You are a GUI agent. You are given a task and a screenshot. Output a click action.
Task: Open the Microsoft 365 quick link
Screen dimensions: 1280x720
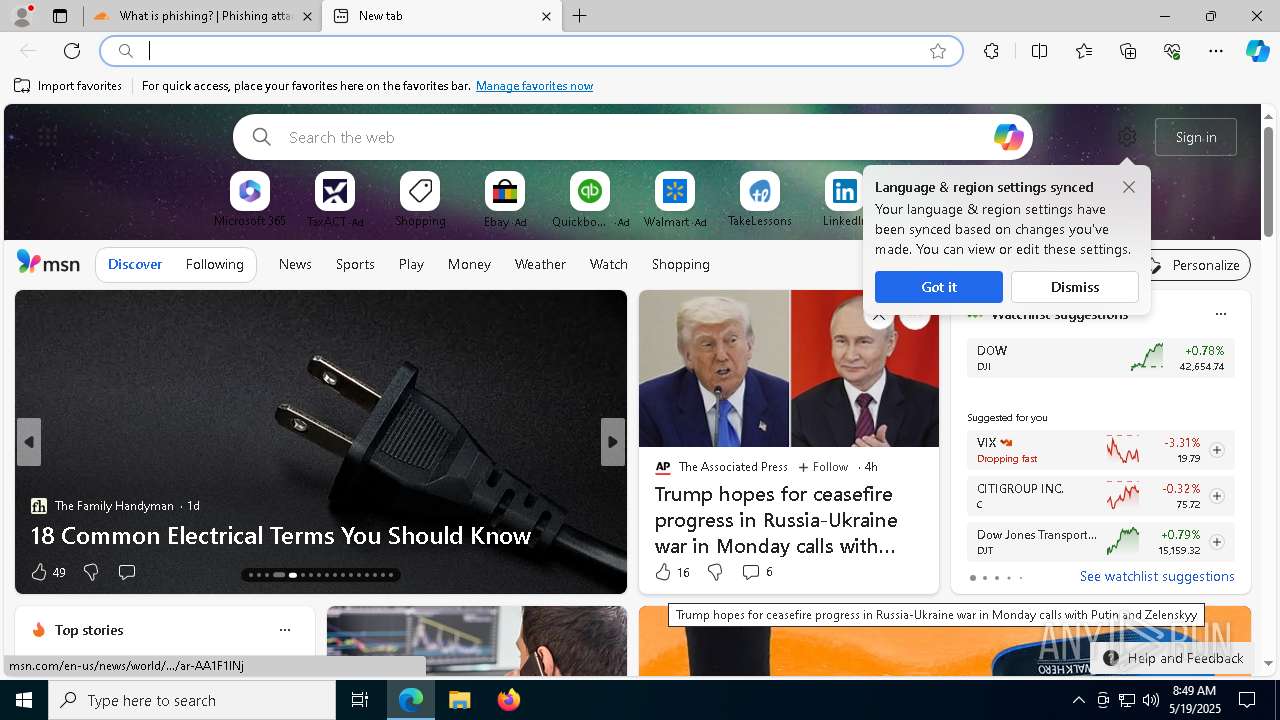coord(250,199)
